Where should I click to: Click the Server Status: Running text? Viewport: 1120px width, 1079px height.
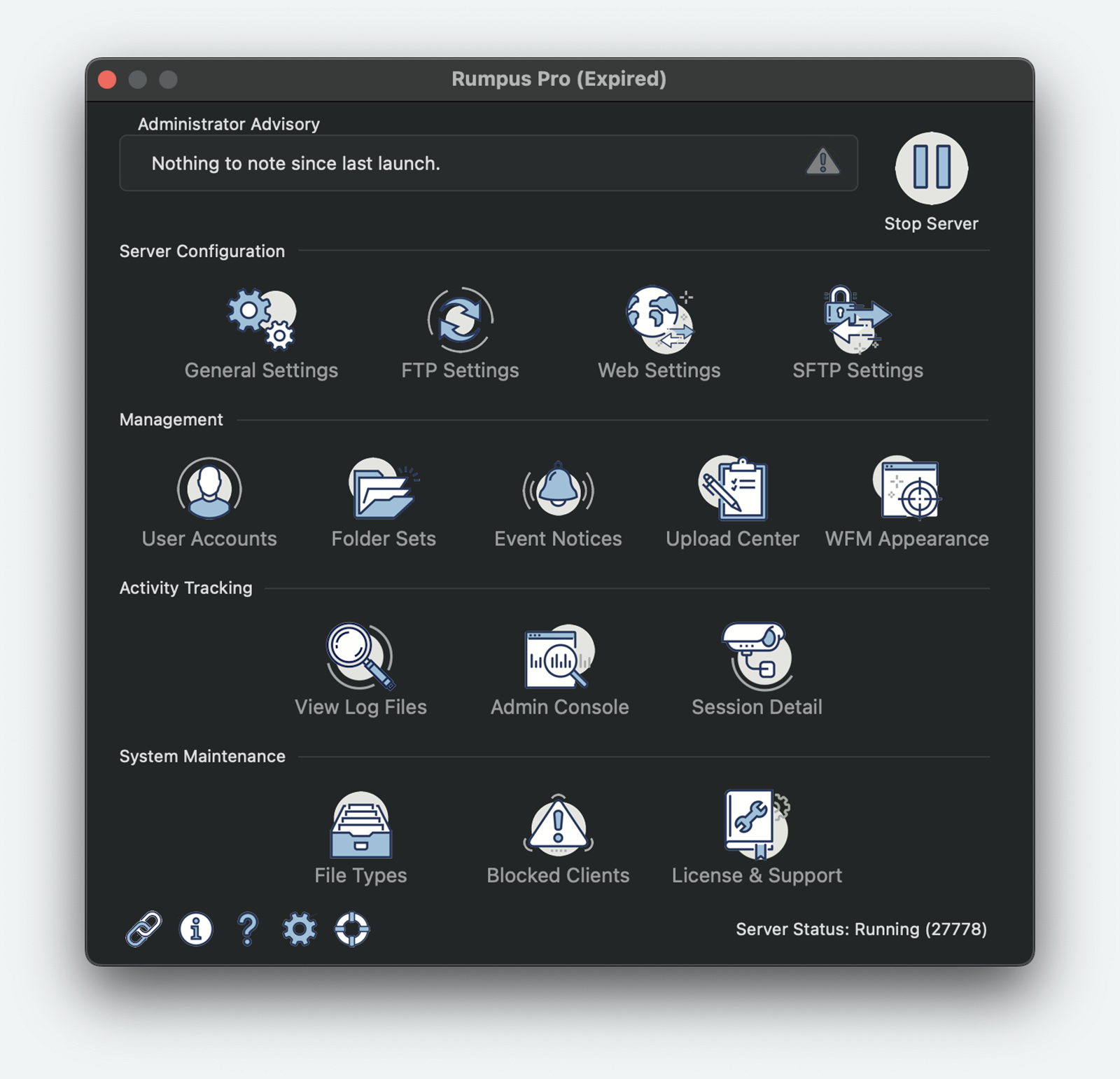pyautogui.click(x=861, y=929)
